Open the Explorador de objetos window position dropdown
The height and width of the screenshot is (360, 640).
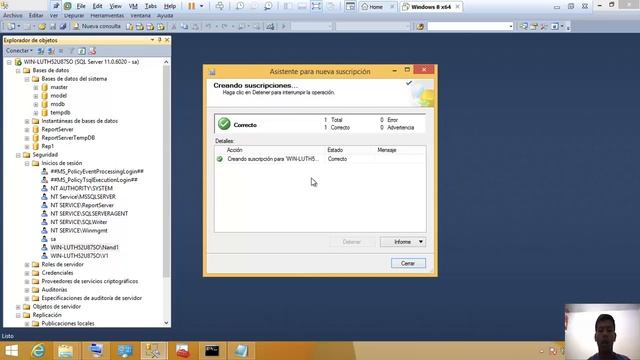pos(152,40)
